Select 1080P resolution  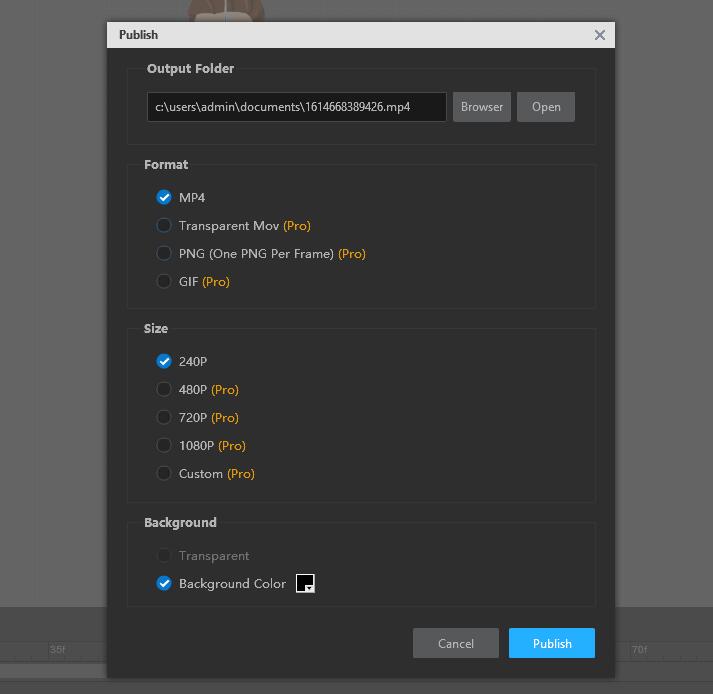tap(164, 446)
